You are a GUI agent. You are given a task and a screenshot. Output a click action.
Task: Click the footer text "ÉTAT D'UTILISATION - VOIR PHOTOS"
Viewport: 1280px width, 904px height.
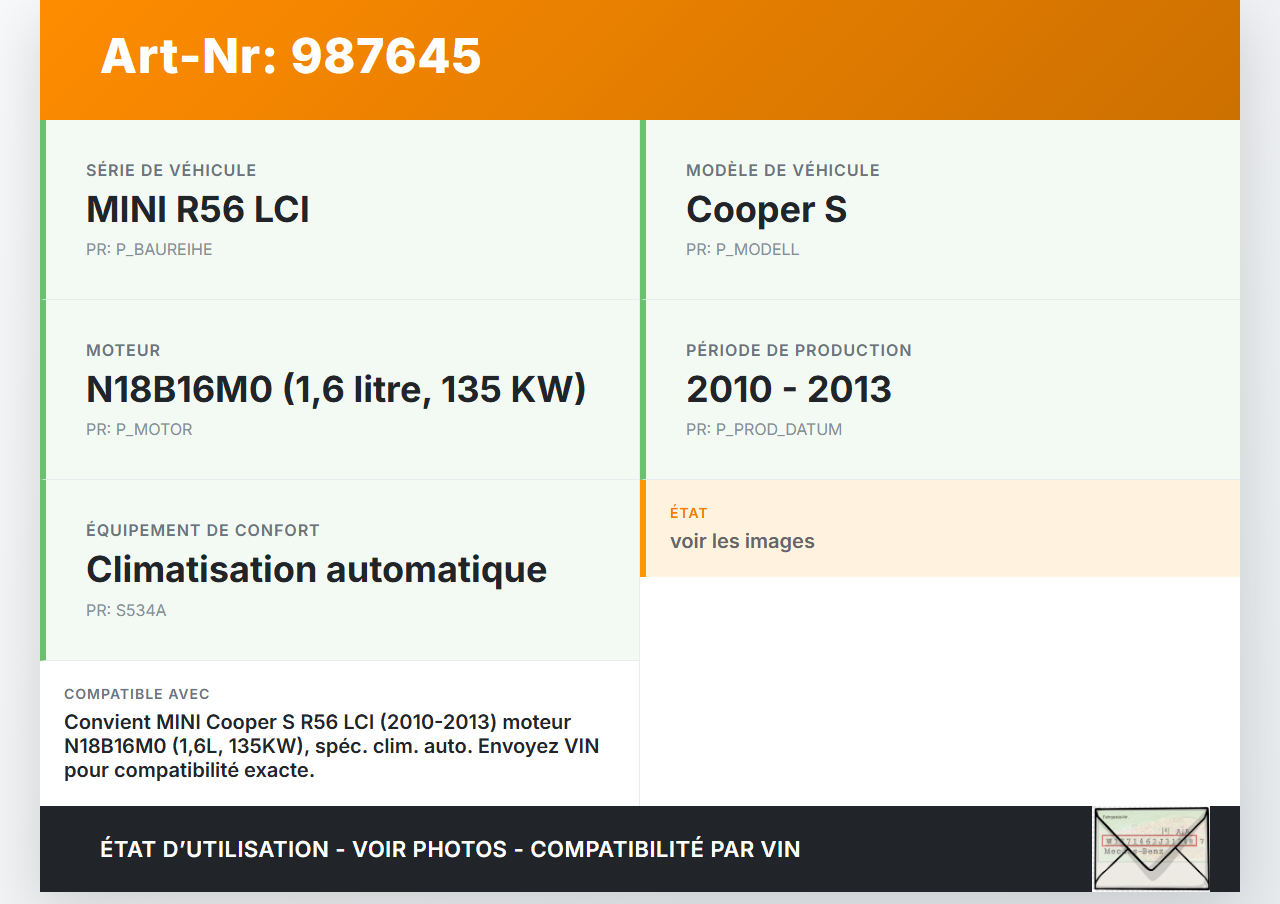pyautogui.click(x=304, y=849)
